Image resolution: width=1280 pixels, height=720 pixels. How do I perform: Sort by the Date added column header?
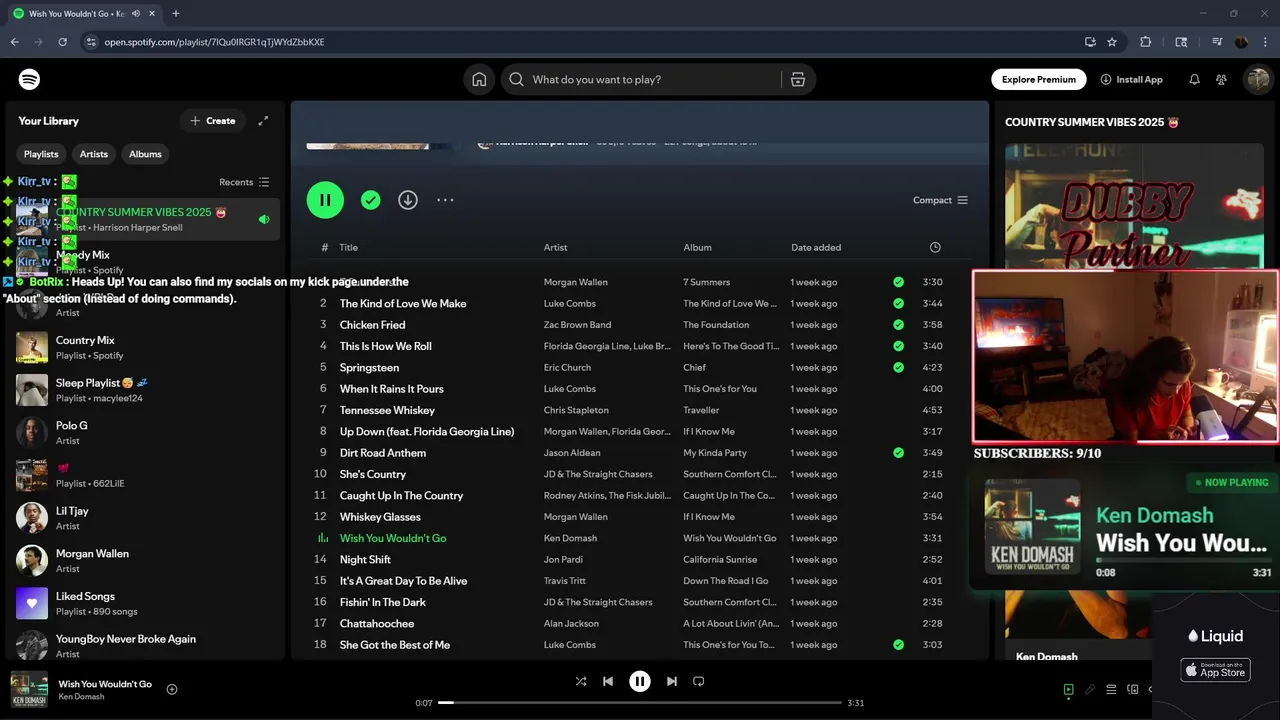pos(816,247)
